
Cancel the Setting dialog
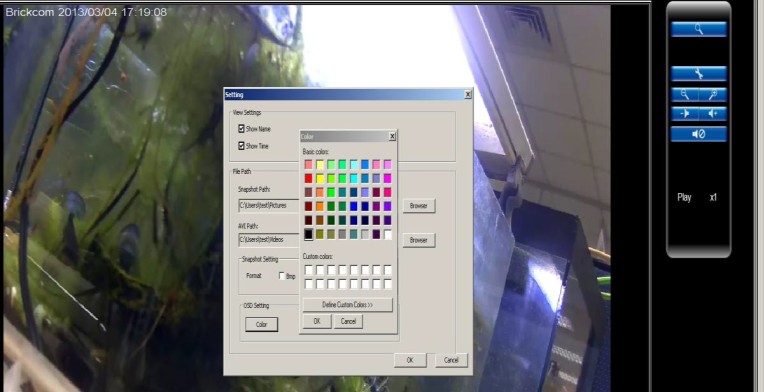pos(451,360)
